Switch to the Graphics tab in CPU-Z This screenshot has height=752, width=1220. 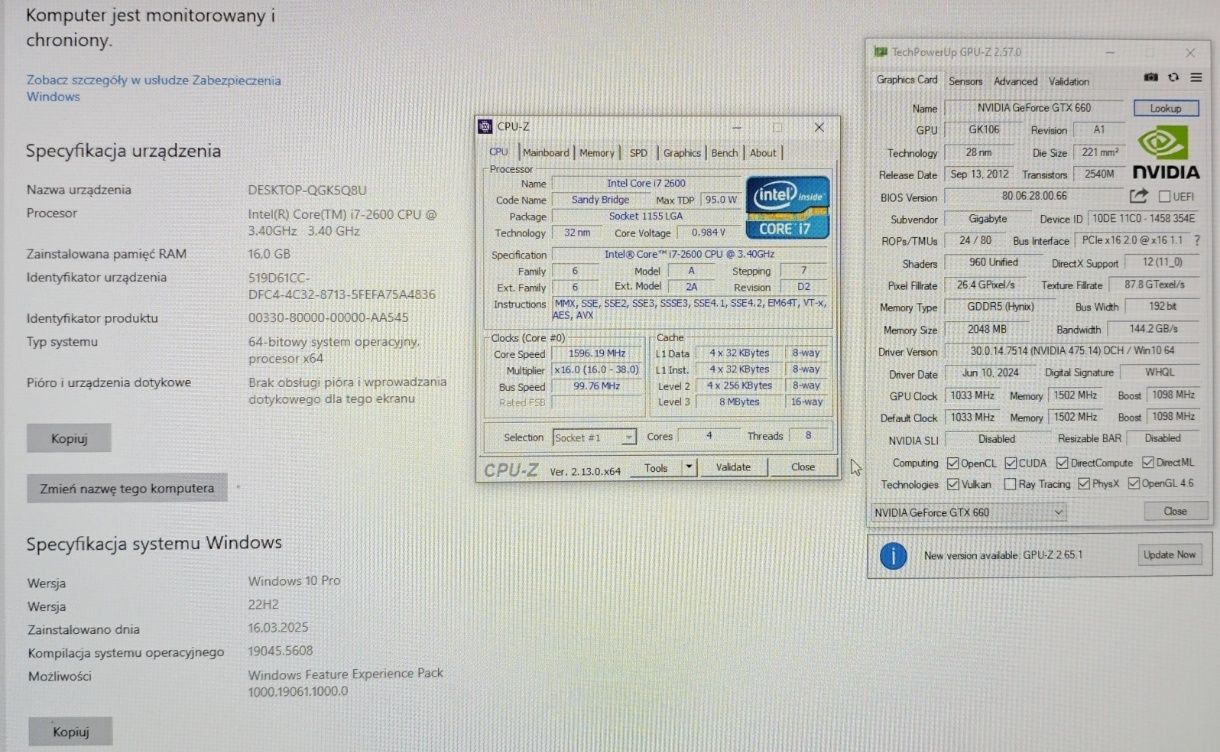point(682,153)
